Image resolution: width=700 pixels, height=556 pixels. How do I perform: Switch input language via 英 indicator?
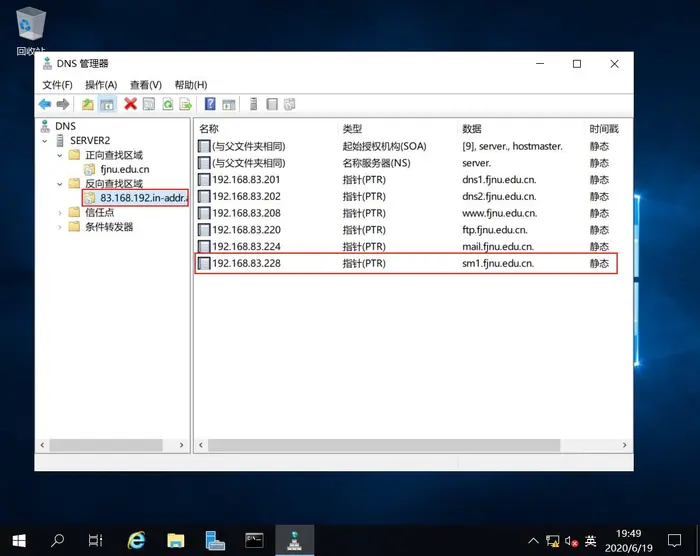[590, 541]
